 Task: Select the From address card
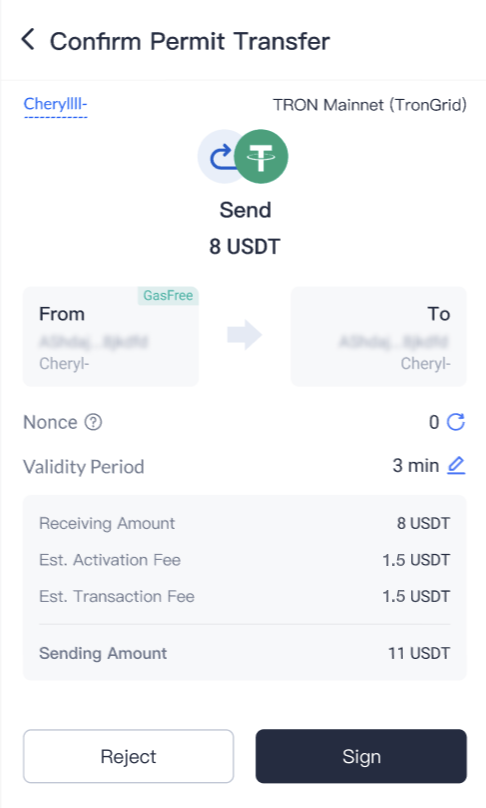[x=111, y=336]
